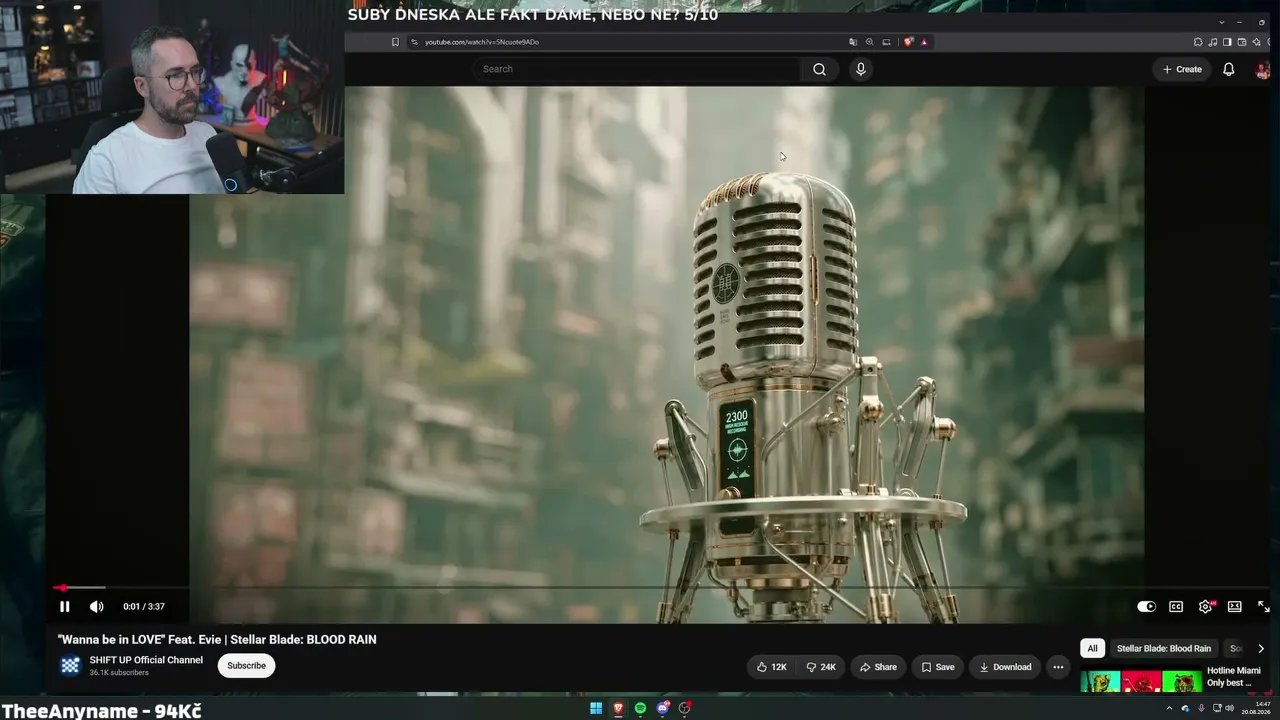1280x720 pixels.
Task: Click the magnifier search button
Action: pyautogui.click(x=819, y=69)
